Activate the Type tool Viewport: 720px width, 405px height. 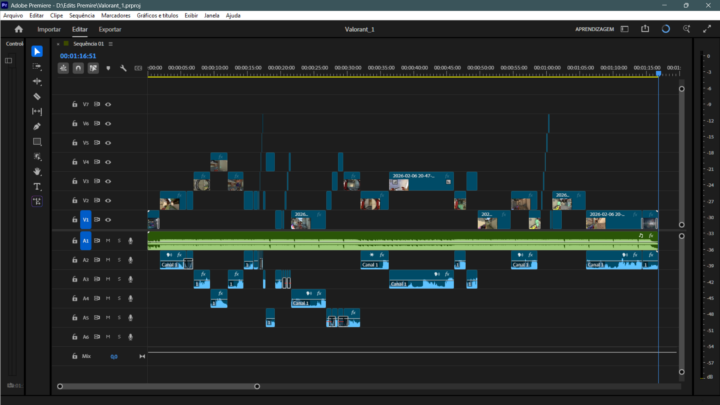point(37,187)
